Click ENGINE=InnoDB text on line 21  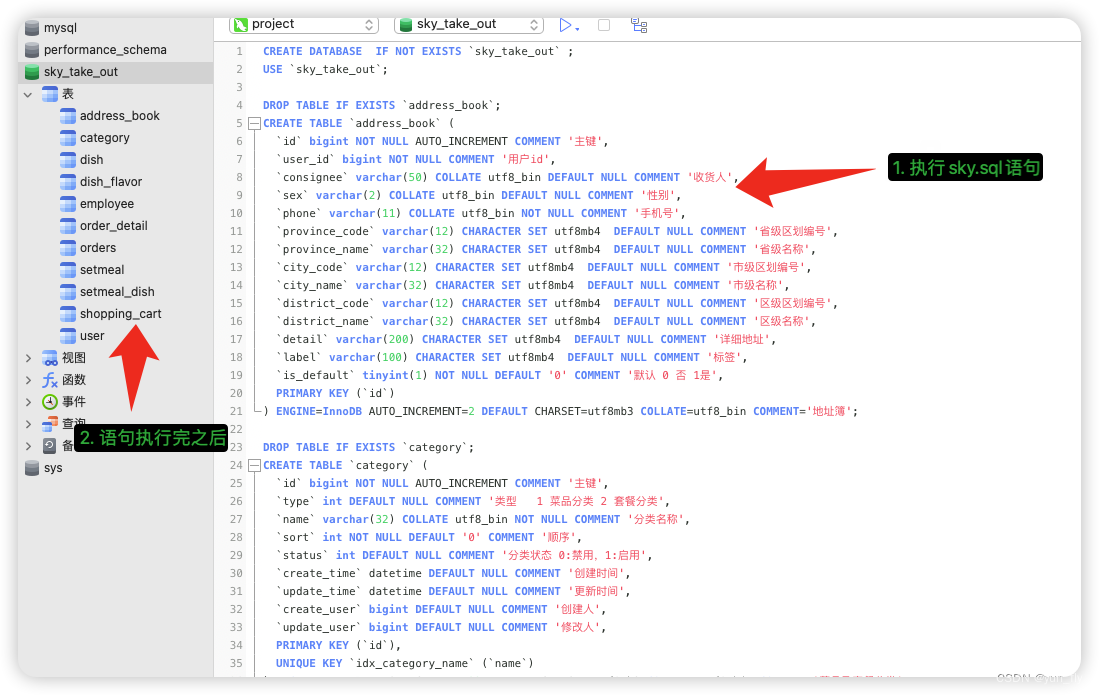pos(319,411)
